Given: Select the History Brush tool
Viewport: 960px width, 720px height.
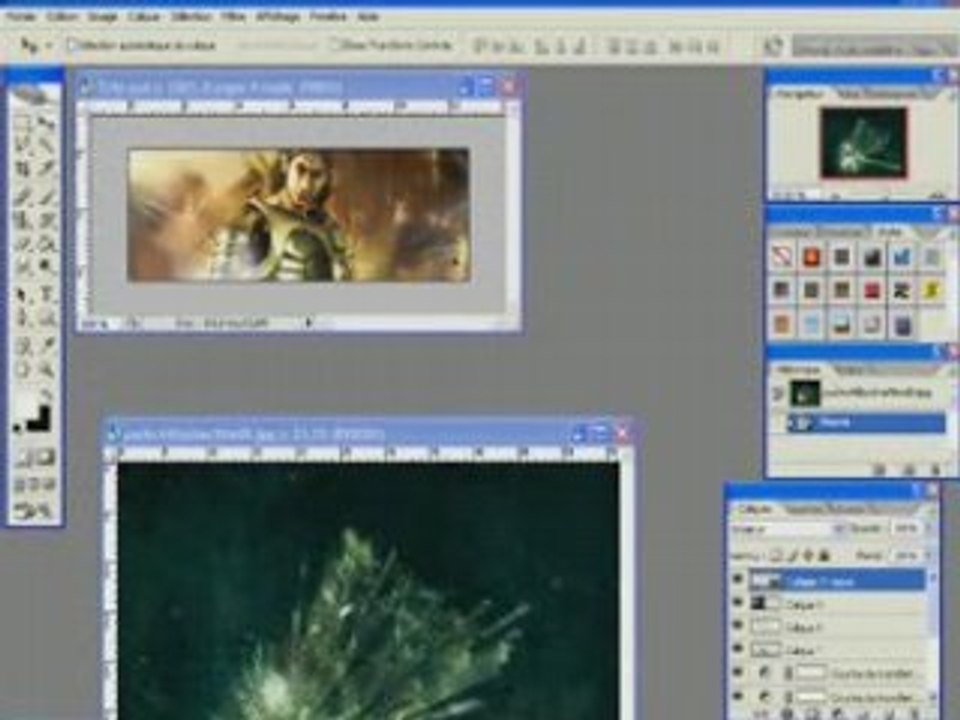Looking at the screenshot, I should [x=46, y=220].
